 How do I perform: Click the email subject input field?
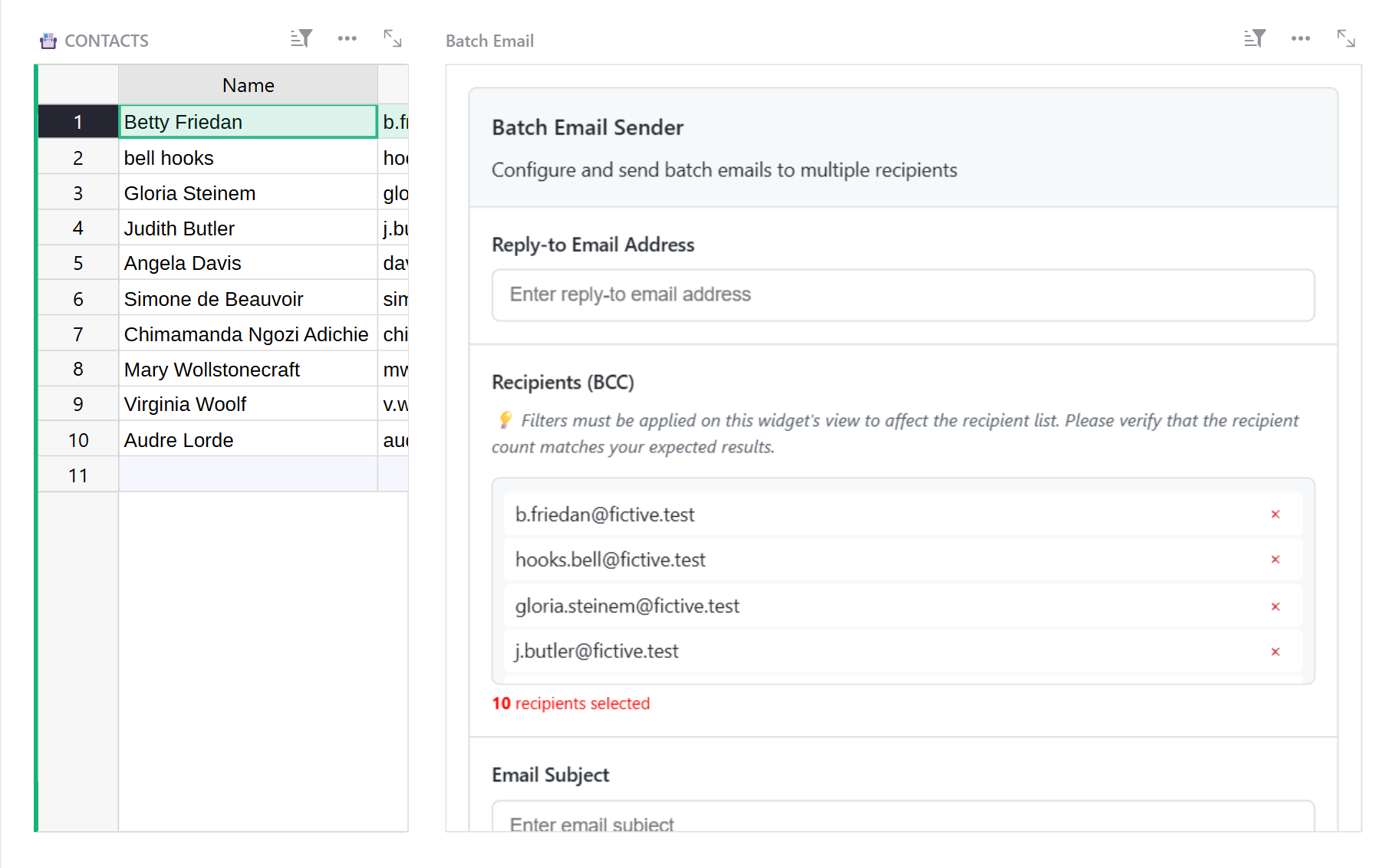coord(904,823)
